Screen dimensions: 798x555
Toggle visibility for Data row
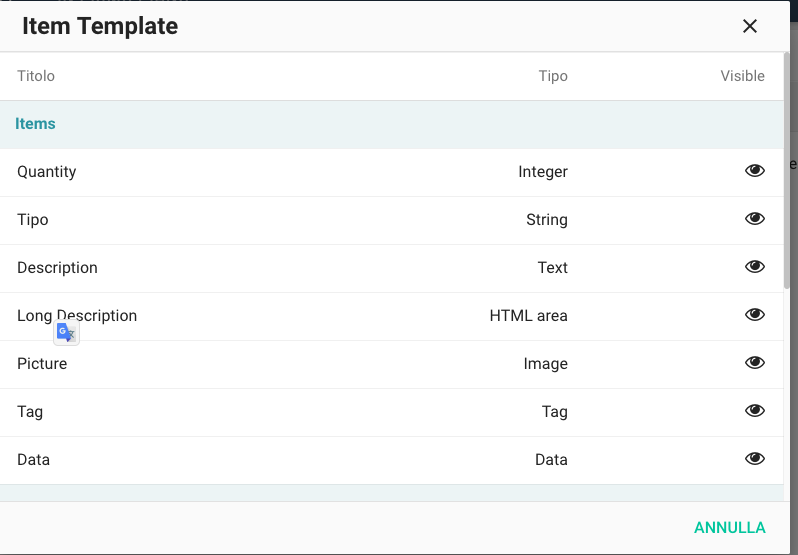point(755,459)
